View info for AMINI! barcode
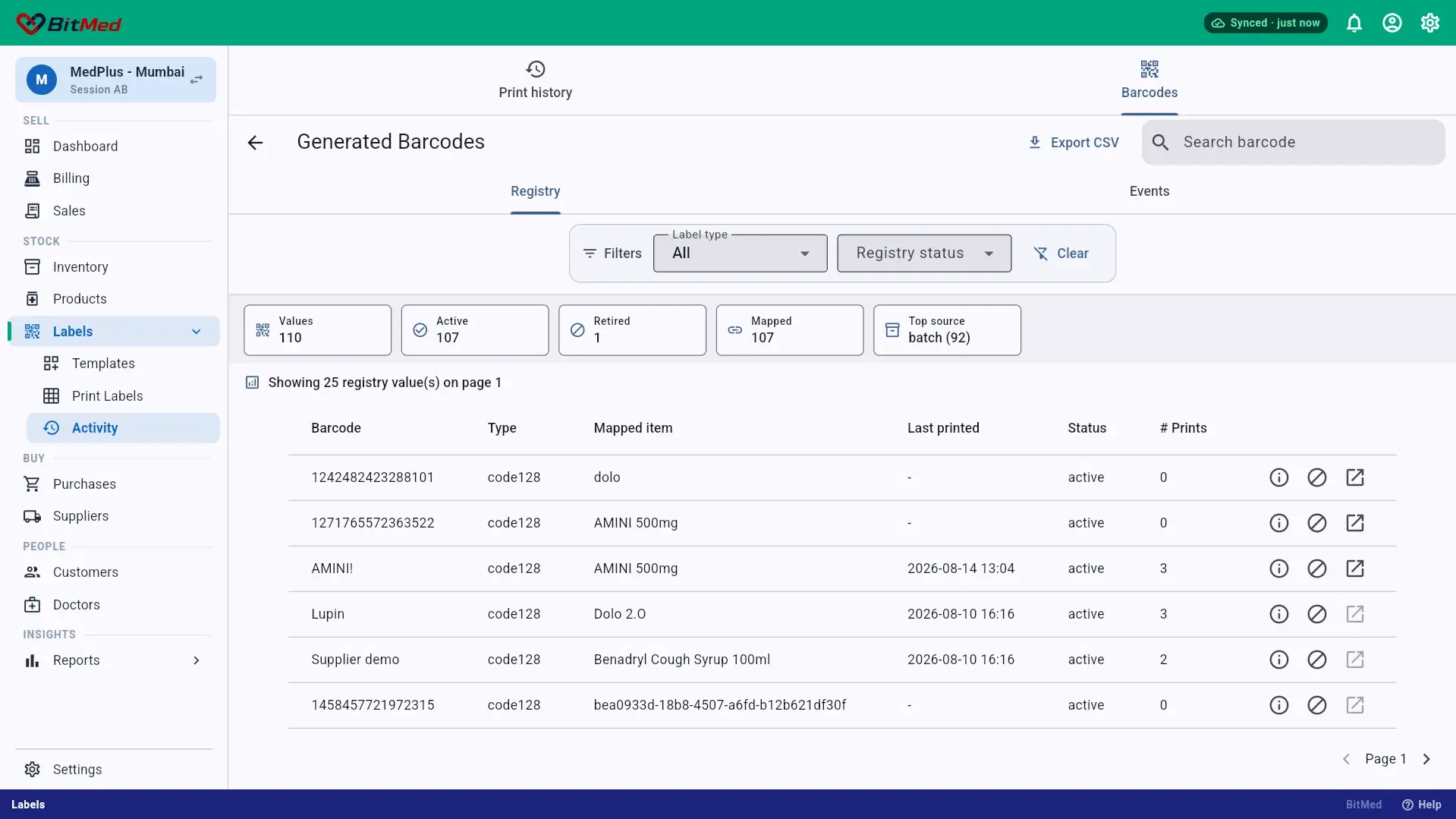 pos(1279,569)
